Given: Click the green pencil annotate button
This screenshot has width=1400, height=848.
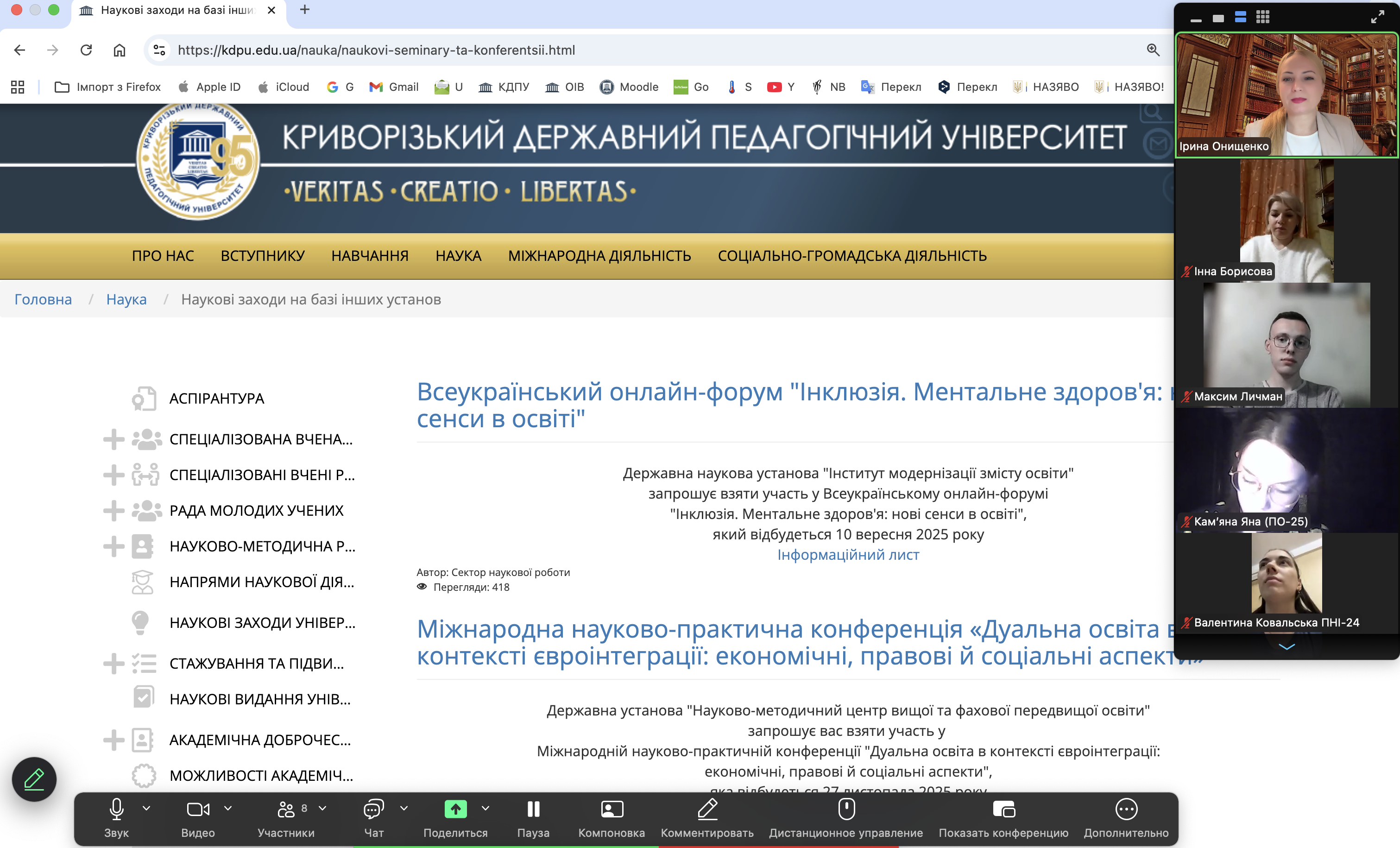Looking at the screenshot, I should click(x=34, y=778).
